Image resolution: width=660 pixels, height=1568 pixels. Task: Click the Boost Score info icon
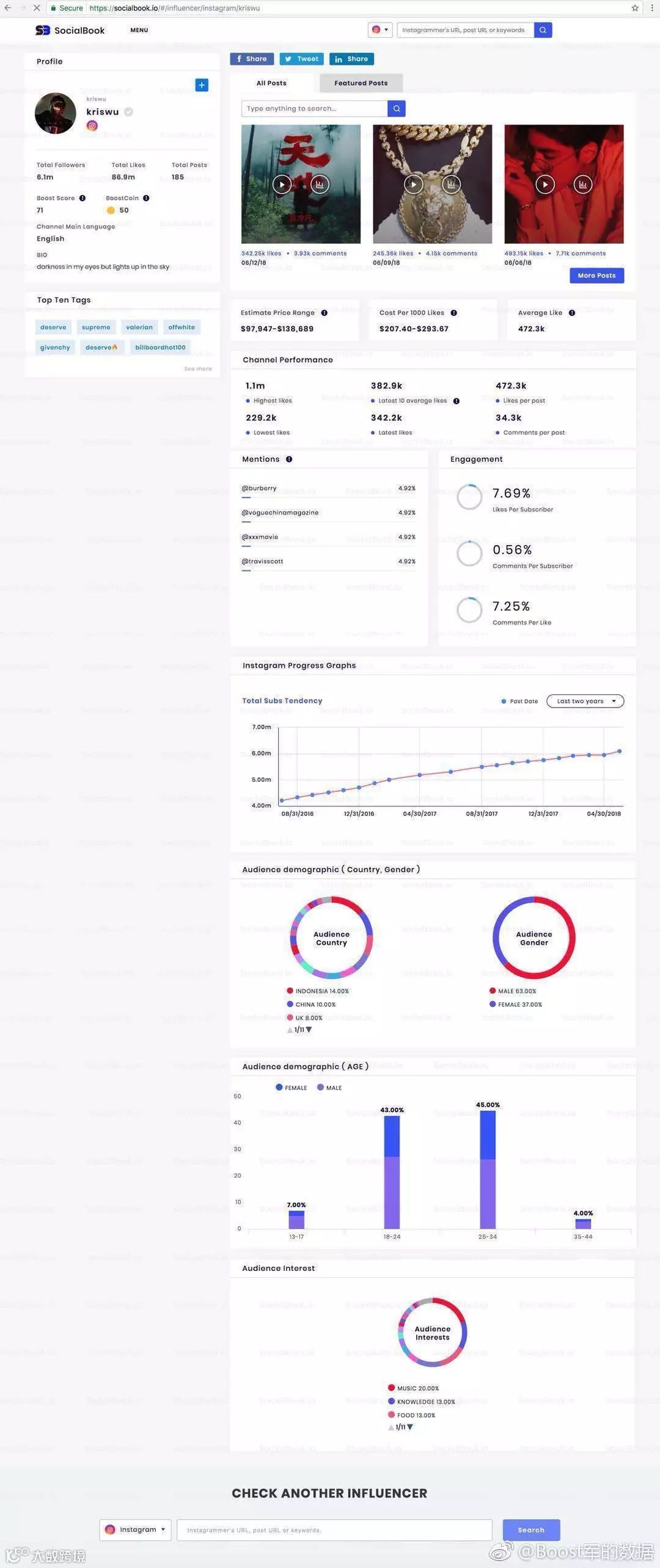82,198
